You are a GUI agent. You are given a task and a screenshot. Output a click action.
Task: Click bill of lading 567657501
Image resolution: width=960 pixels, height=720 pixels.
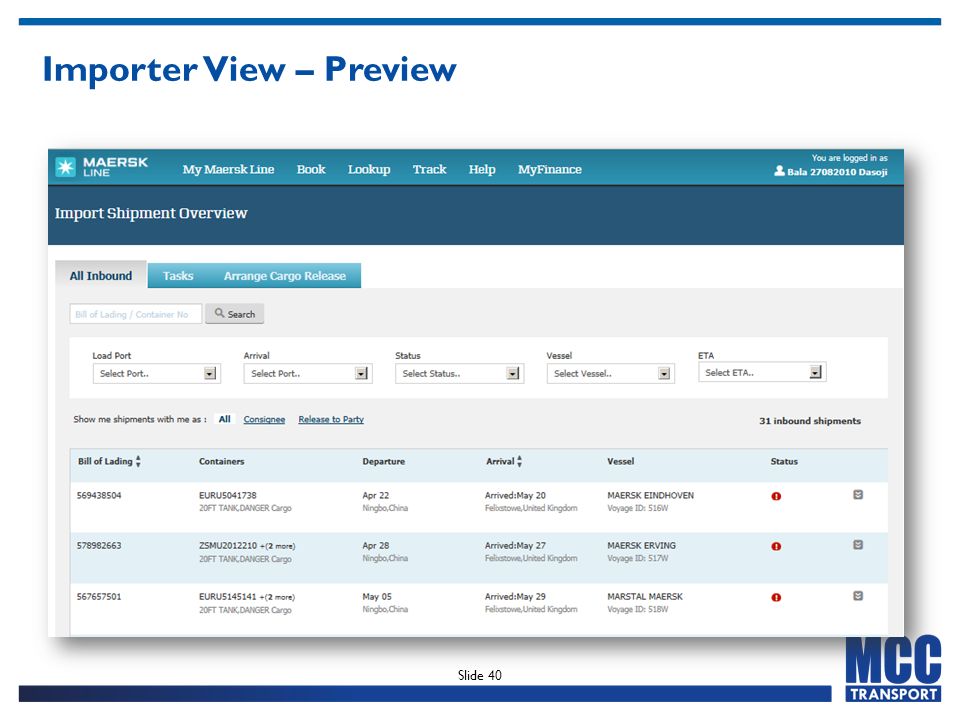[x=99, y=596]
